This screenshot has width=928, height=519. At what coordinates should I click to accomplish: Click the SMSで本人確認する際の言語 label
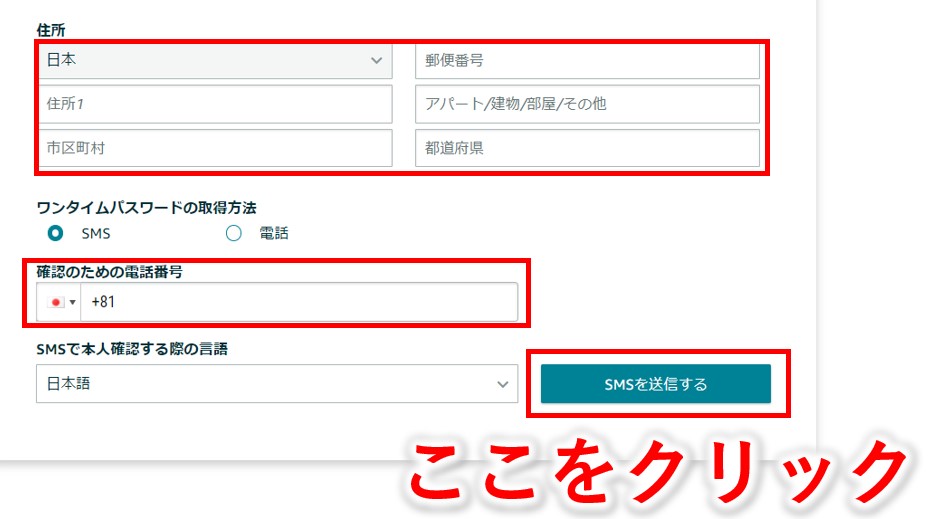point(132,349)
